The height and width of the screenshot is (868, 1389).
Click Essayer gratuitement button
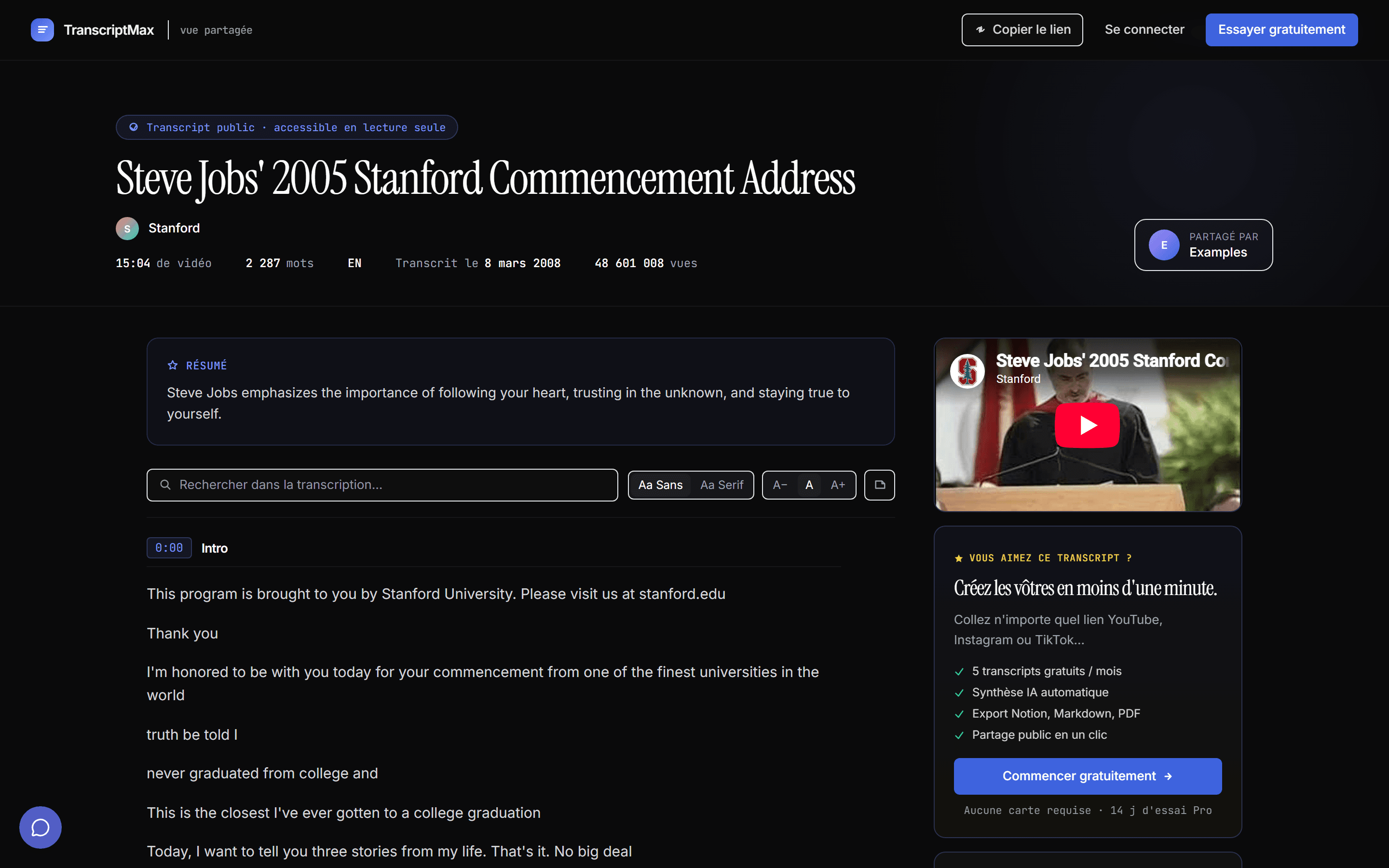click(x=1281, y=30)
